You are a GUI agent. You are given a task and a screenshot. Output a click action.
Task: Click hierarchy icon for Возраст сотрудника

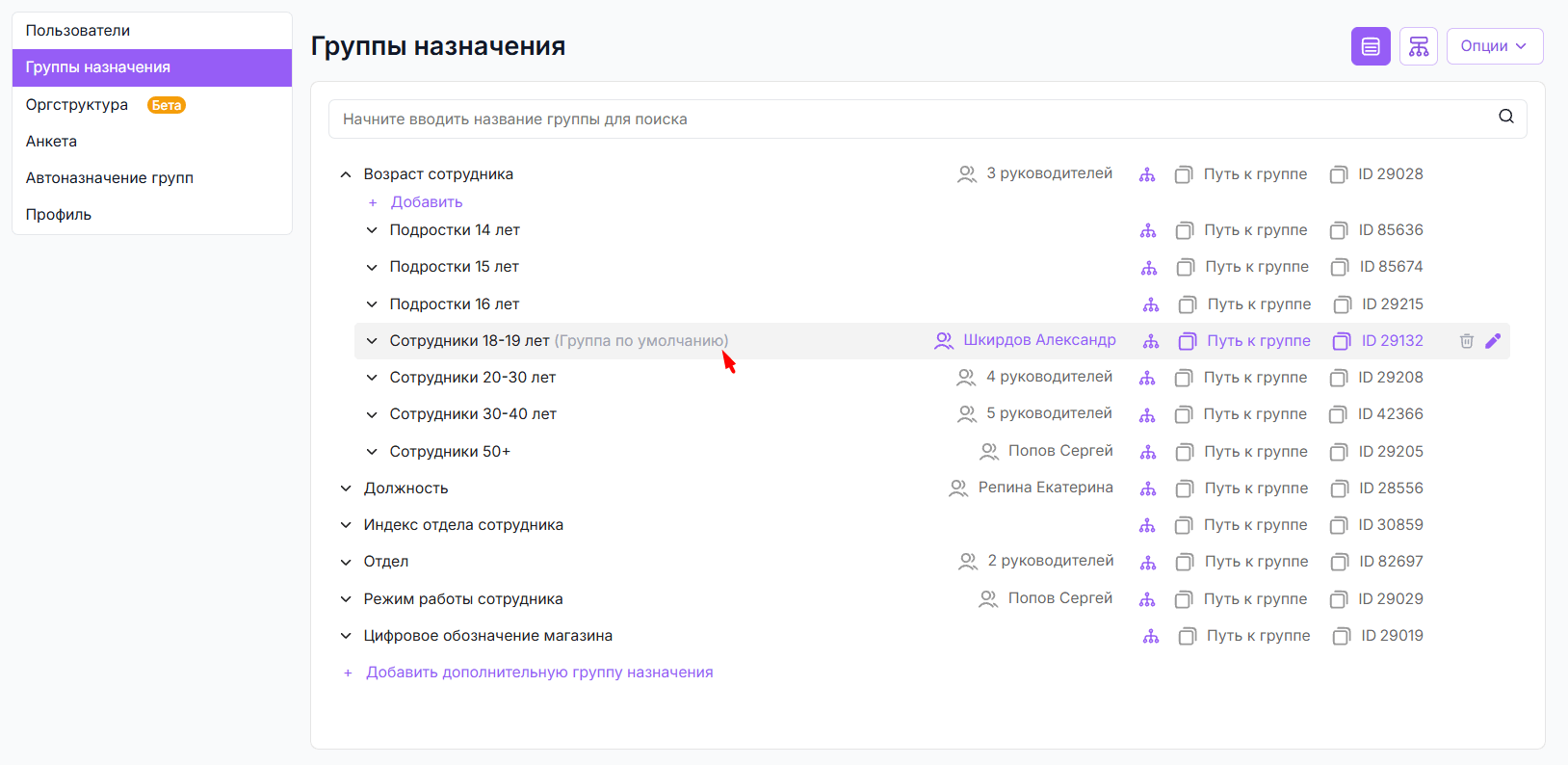click(x=1147, y=175)
